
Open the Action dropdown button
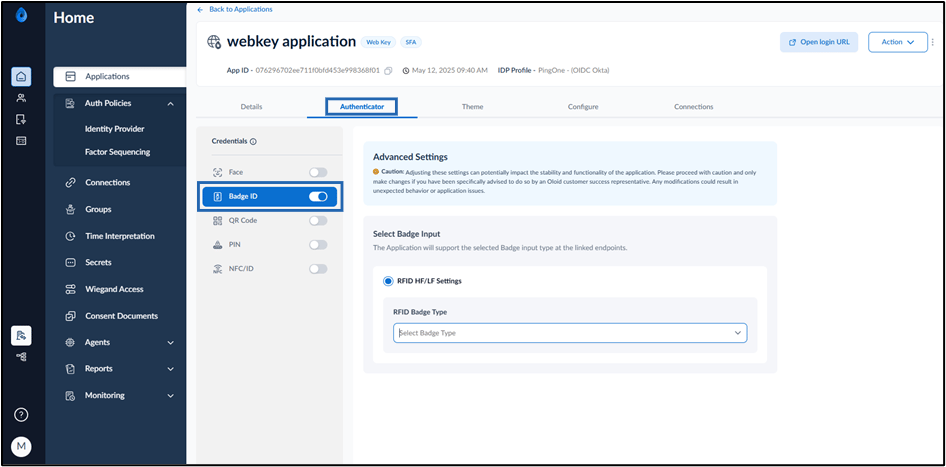click(x=898, y=42)
